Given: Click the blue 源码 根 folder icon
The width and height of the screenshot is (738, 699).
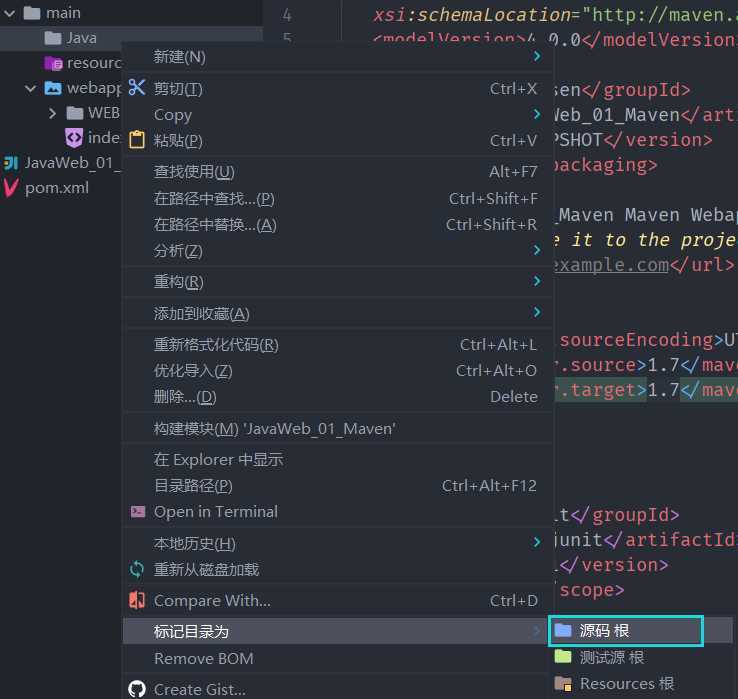Looking at the screenshot, I should point(563,630).
